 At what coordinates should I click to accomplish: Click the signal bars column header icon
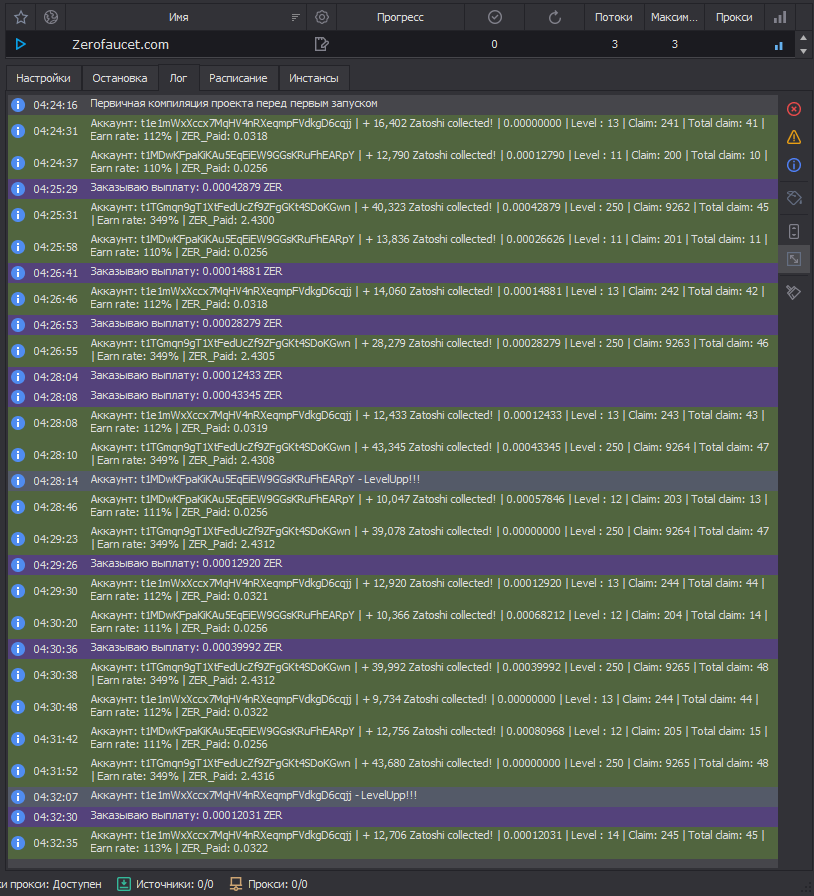(780, 17)
